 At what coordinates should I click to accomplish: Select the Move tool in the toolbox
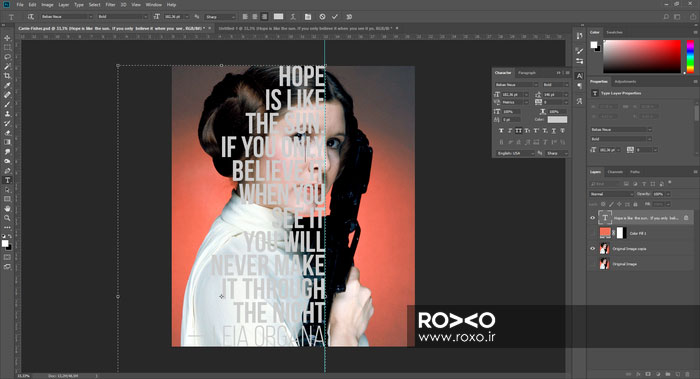click(7, 38)
